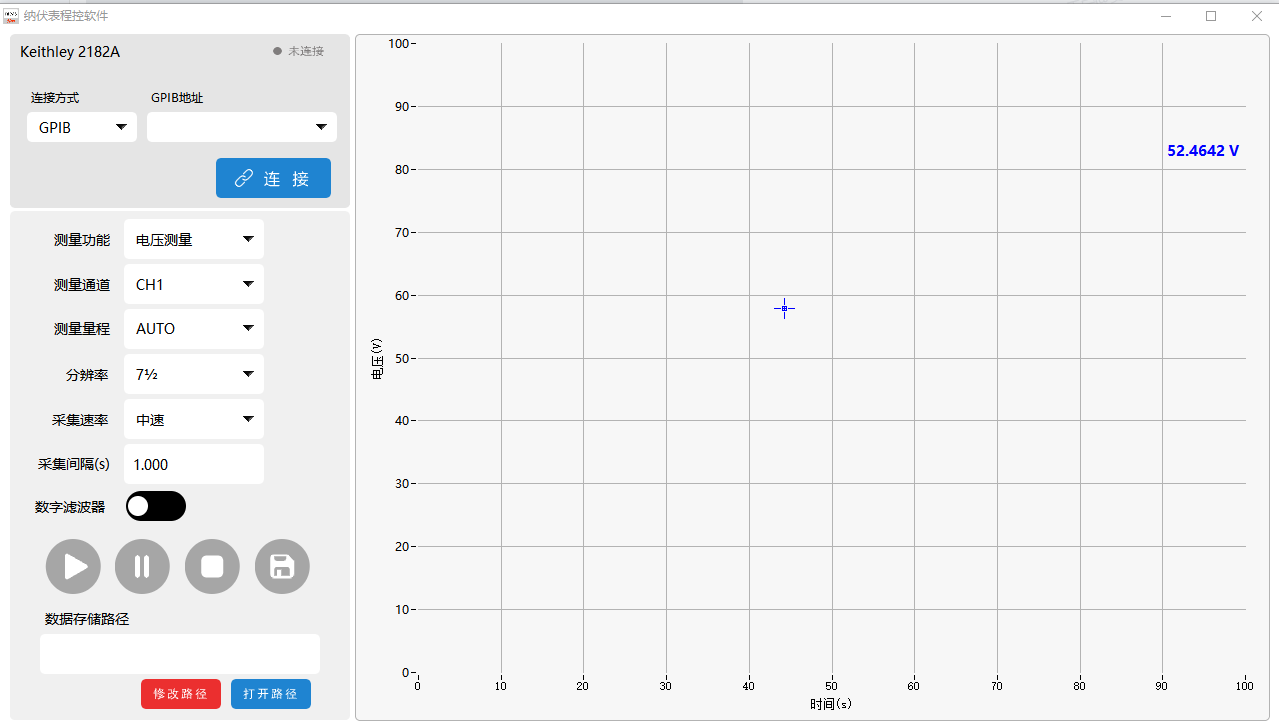Open the 连接方式 GPIB dropdown

point(82,127)
